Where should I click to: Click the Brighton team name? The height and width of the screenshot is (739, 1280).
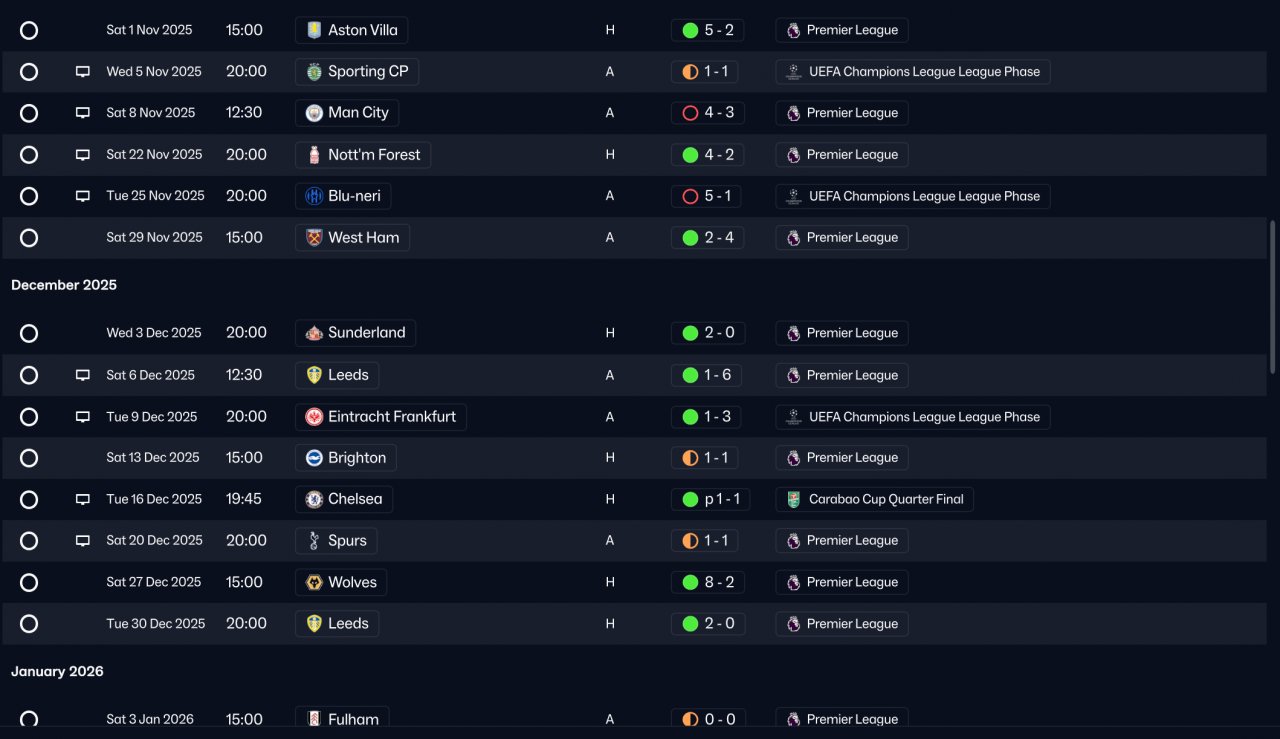click(x=357, y=458)
